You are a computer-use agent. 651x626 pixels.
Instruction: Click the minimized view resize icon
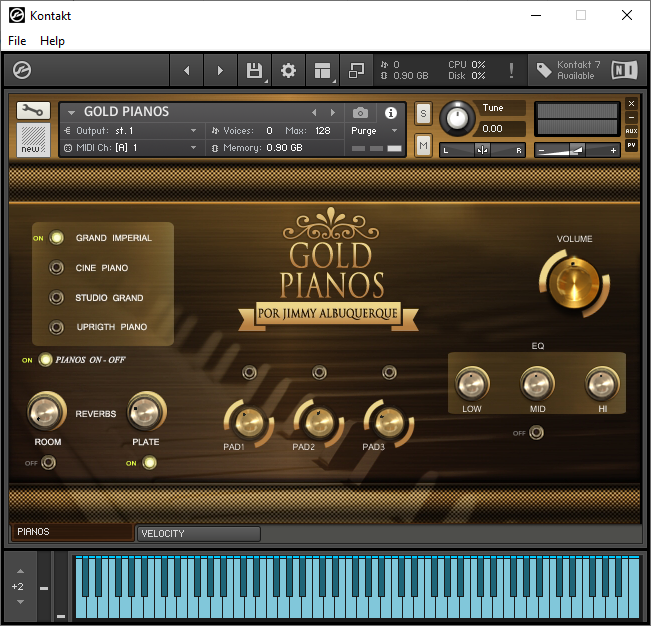pyautogui.click(x=356, y=71)
